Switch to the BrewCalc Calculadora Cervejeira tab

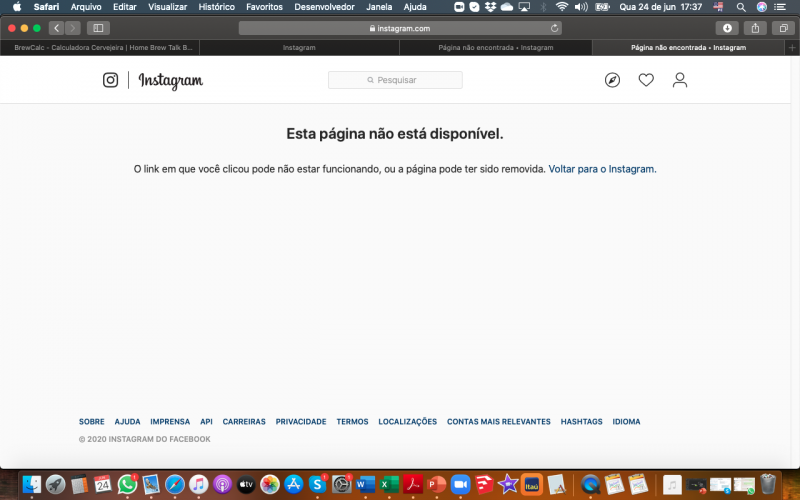click(100, 47)
